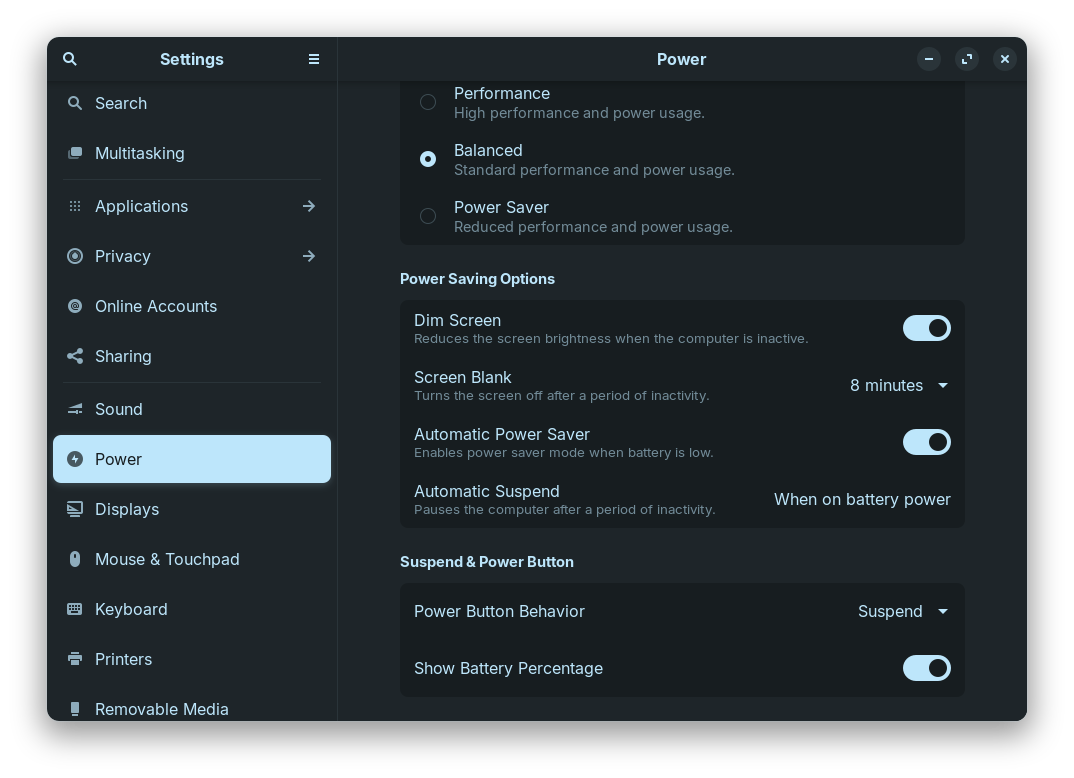Click the Mouse & Touchpad icon
Viewport: 1074px width, 778px height.
tap(75, 559)
